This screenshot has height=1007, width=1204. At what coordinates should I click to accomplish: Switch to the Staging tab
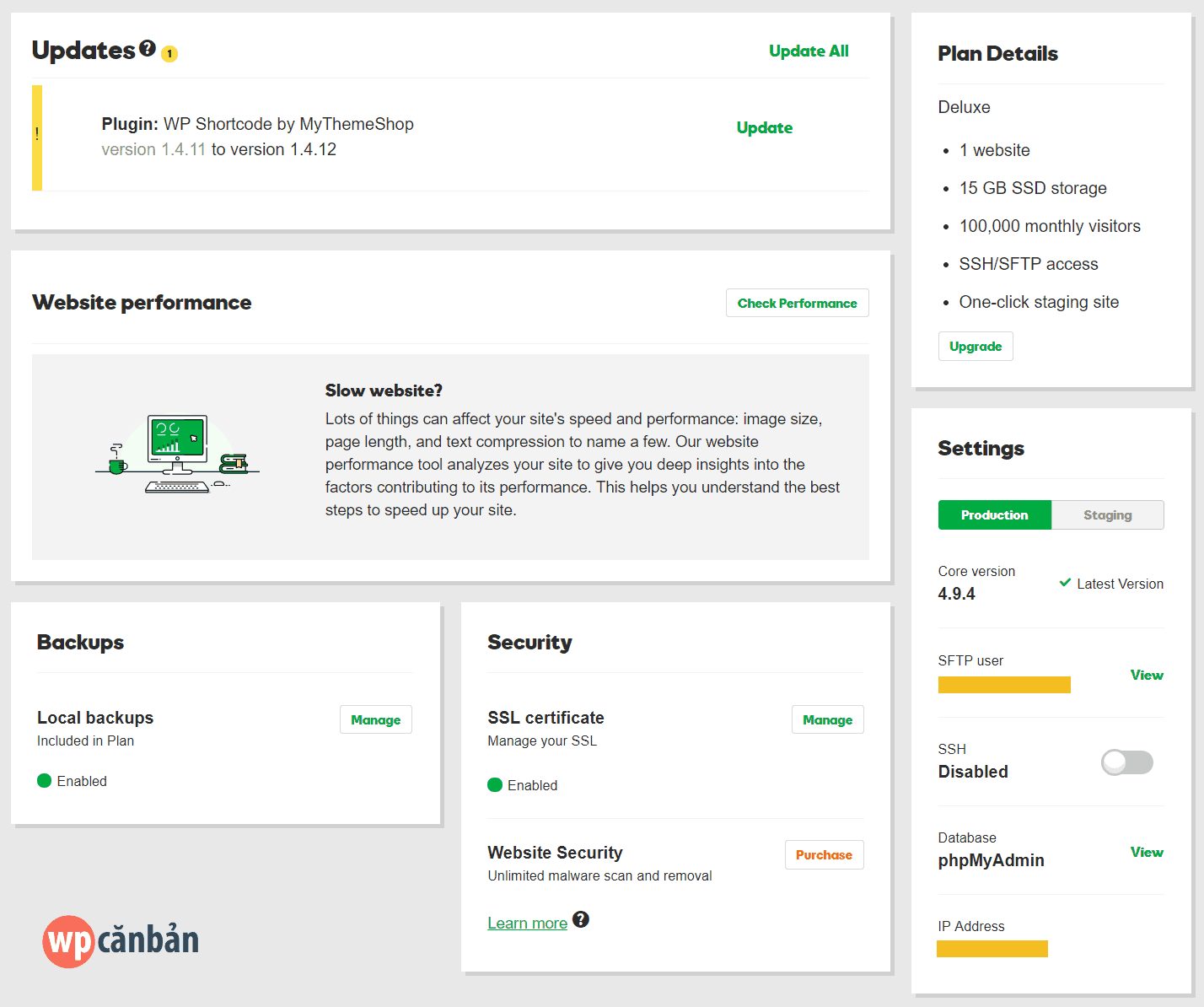pos(1107,514)
